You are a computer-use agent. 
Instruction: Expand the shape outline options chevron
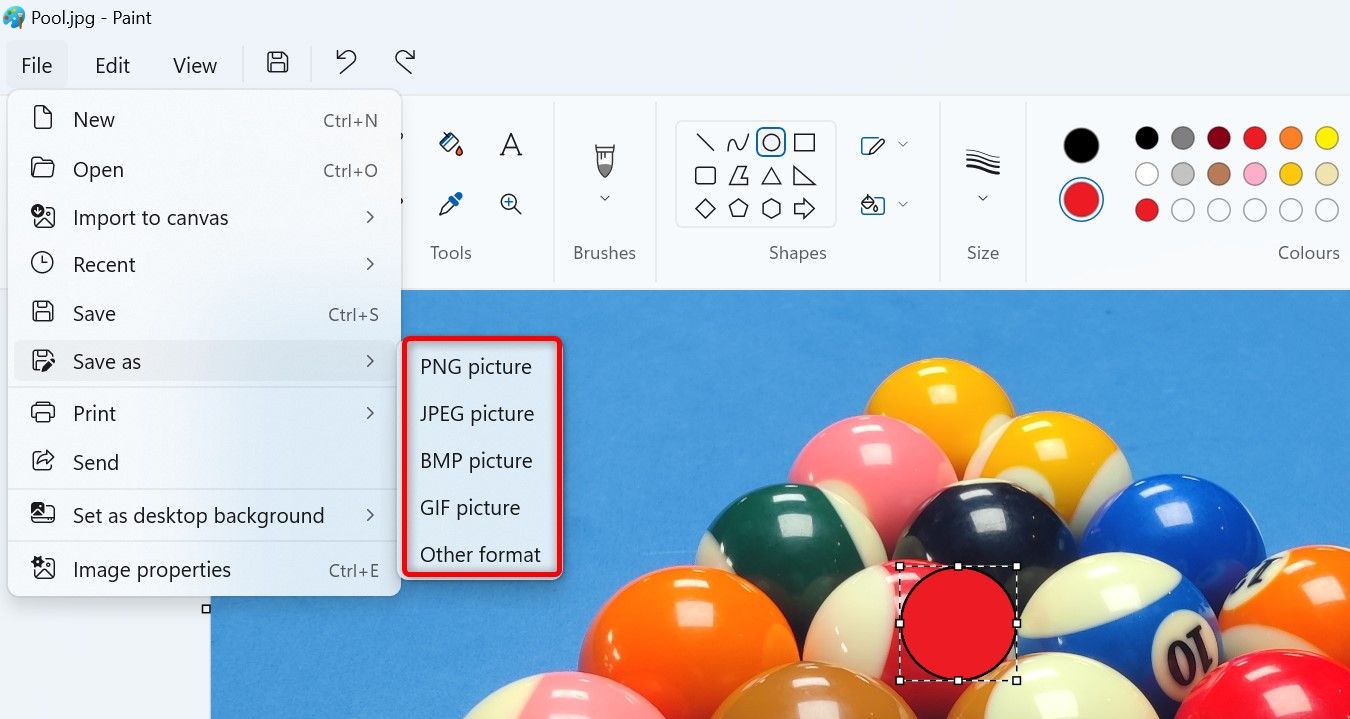click(x=903, y=144)
